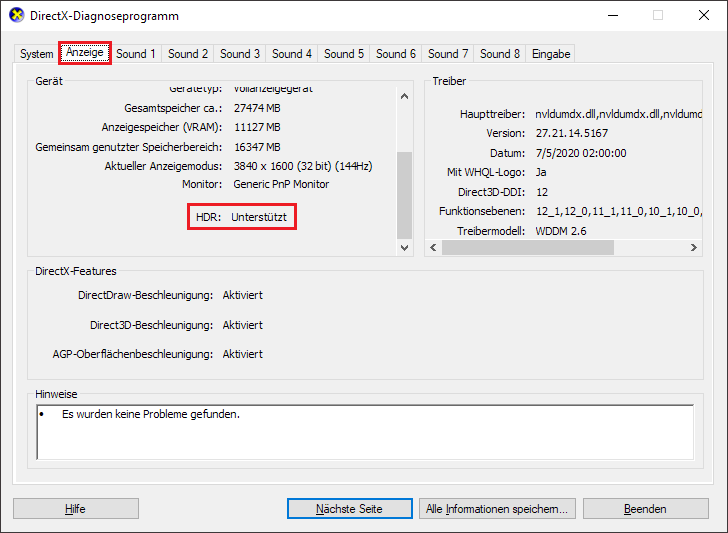Click the Datum value 7/5/2020 02:00:00
This screenshot has height=533, width=728.
[x=581, y=153]
